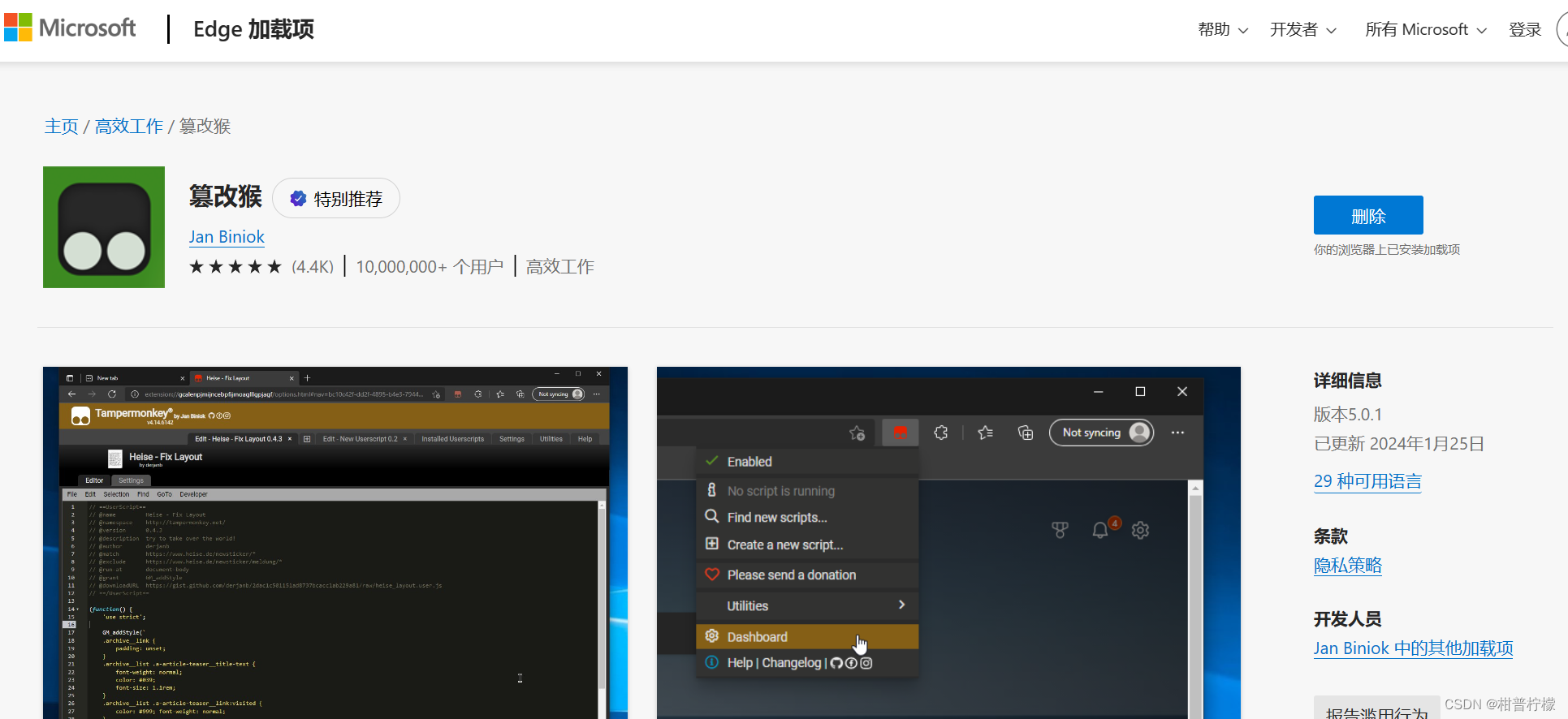Expand the 帮助 dropdown menu
The height and width of the screenshot is (719, 1568).
click(1223, 29)
